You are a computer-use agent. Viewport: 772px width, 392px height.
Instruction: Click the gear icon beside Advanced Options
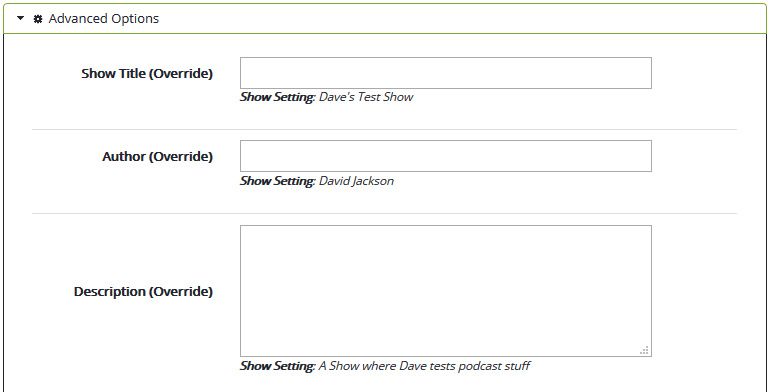[37, 19]
